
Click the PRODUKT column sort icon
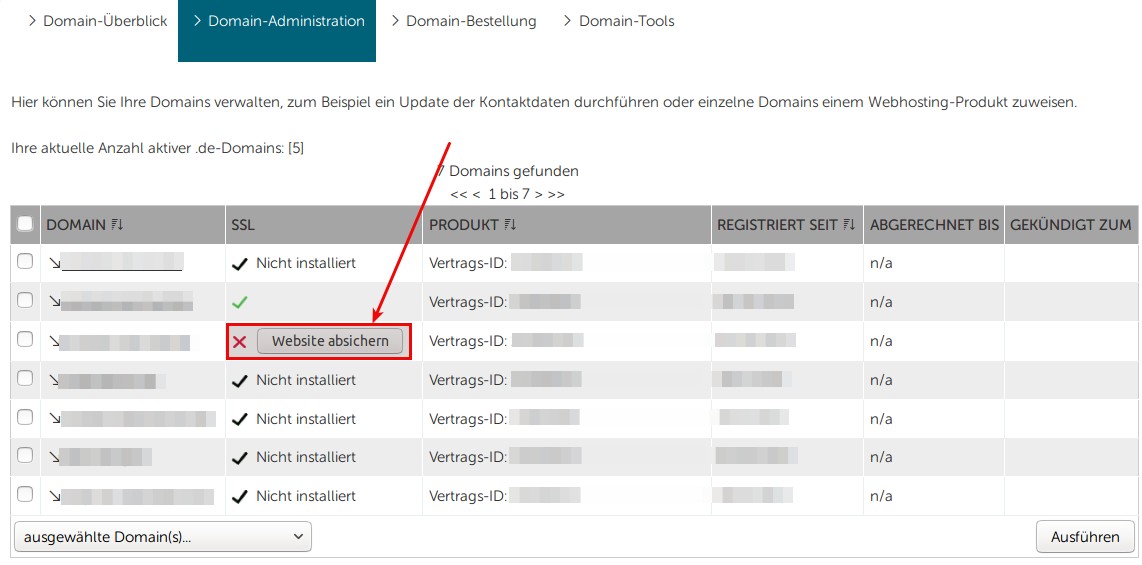coord(510,225)
